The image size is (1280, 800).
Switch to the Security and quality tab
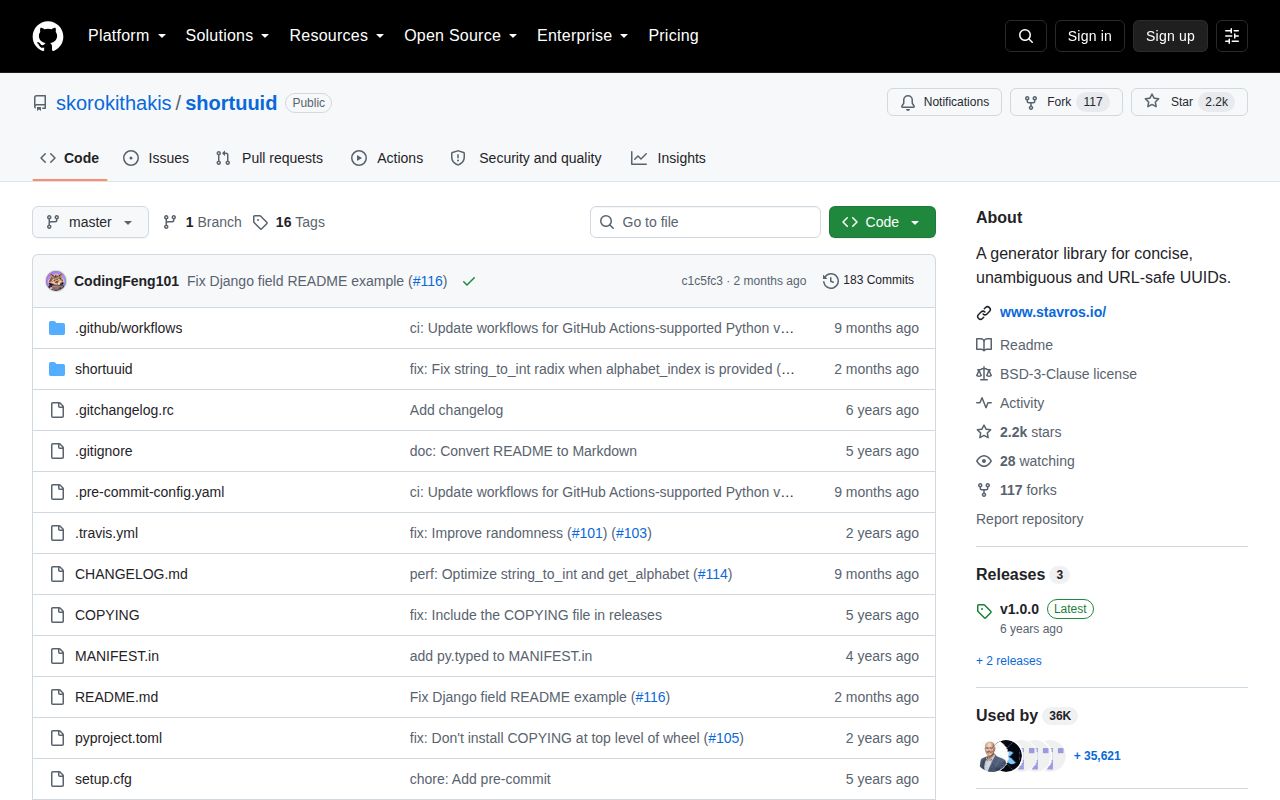tap(526, 158)
